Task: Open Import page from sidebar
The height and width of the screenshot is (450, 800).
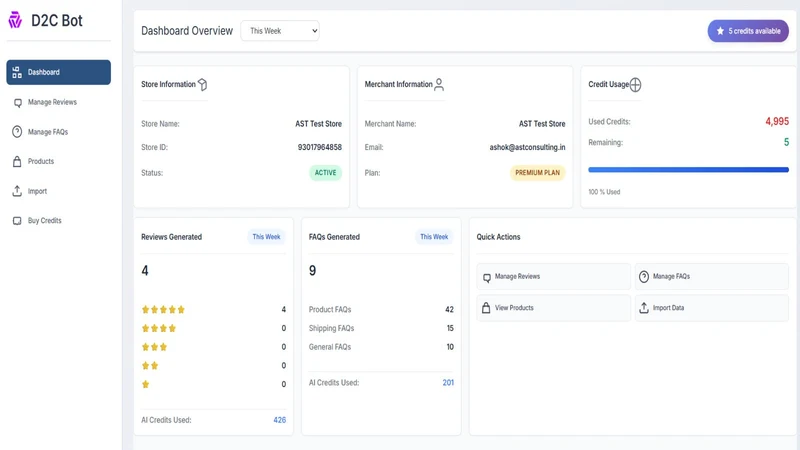Action: (59, 191)
